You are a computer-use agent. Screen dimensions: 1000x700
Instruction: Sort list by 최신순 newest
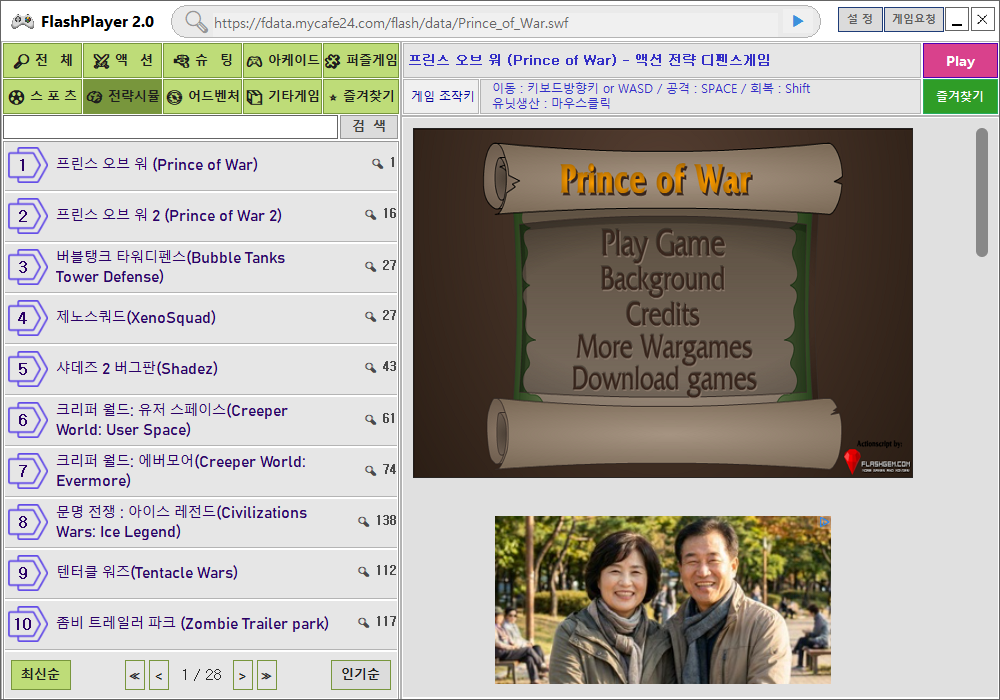[x=41, y=674]
